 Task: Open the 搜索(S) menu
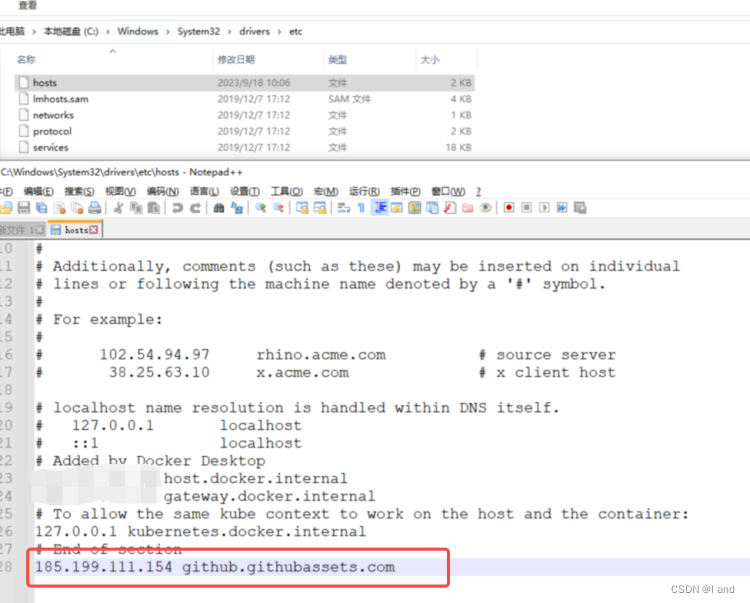click(x=79, y=191)
